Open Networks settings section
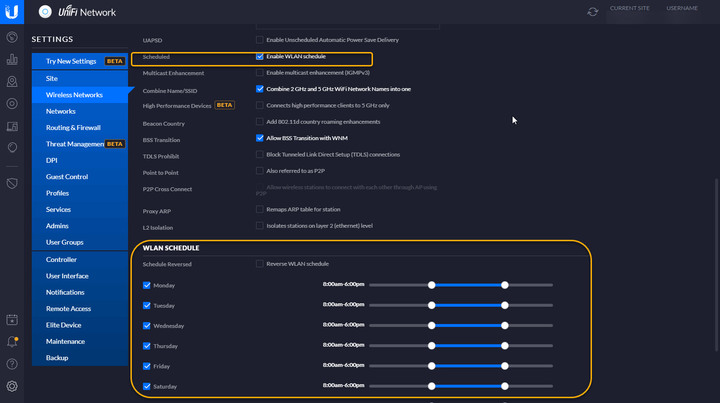 click(80, 111)
